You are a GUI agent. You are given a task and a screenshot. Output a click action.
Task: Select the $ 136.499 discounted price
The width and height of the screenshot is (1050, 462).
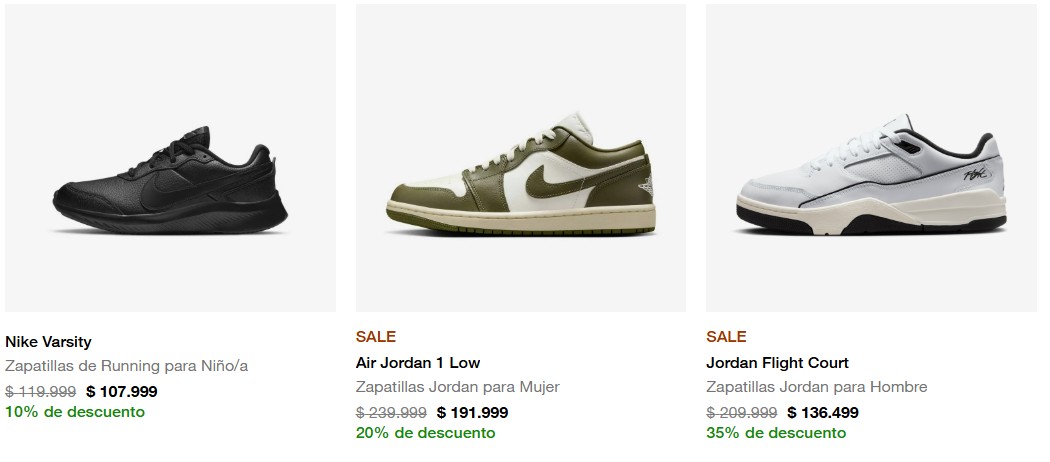[823, 413]
